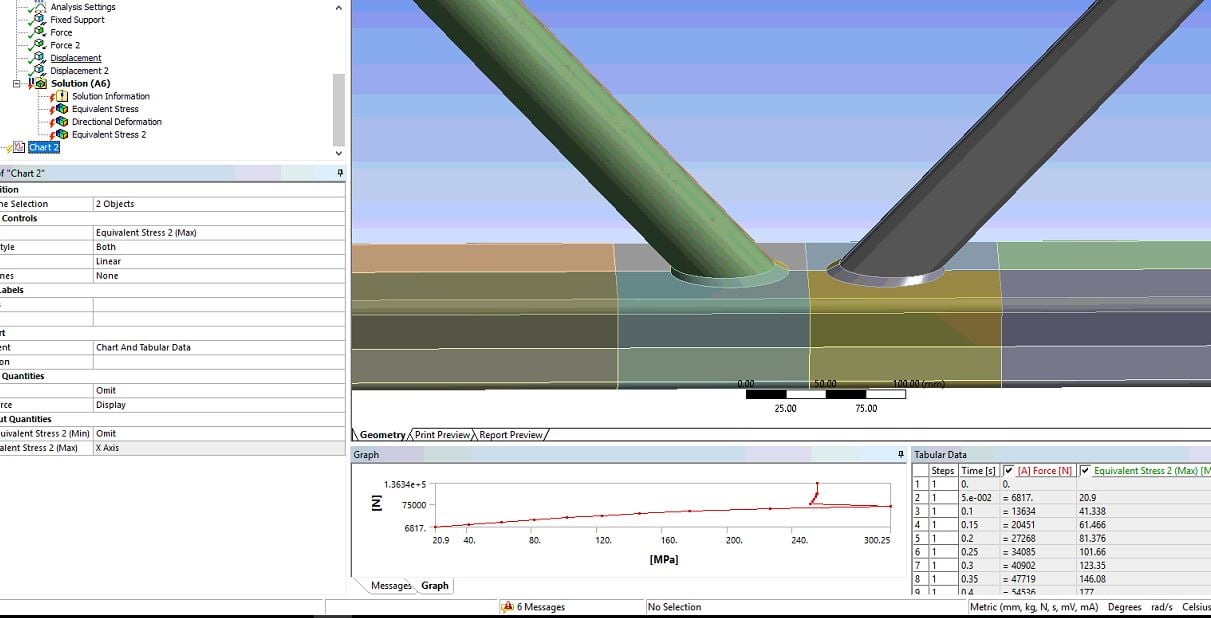This screenshot has height=618, width=1211.
Task: Open Solution Information
Action: (111, 97)
